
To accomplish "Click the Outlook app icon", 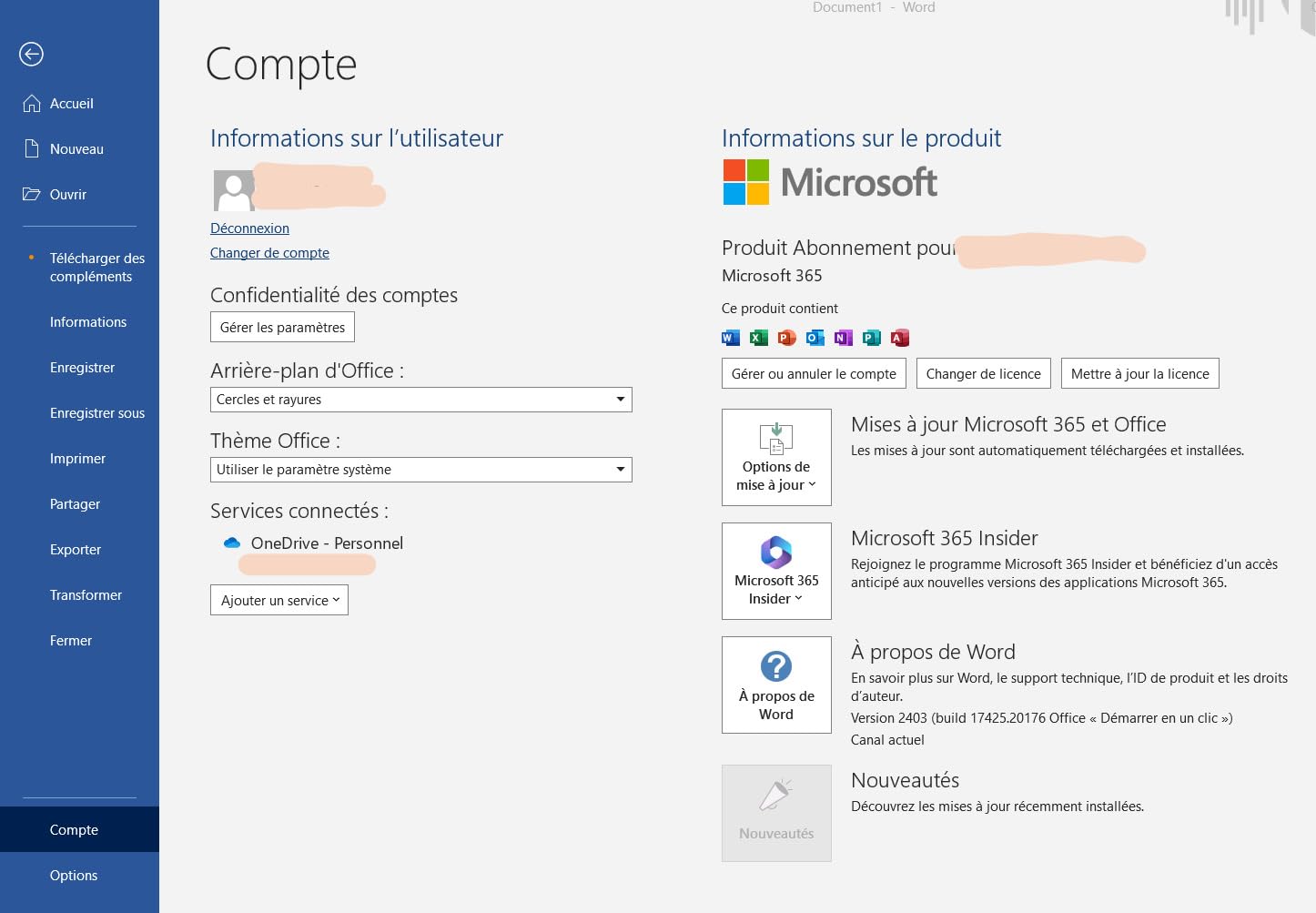I will (815, 338).
